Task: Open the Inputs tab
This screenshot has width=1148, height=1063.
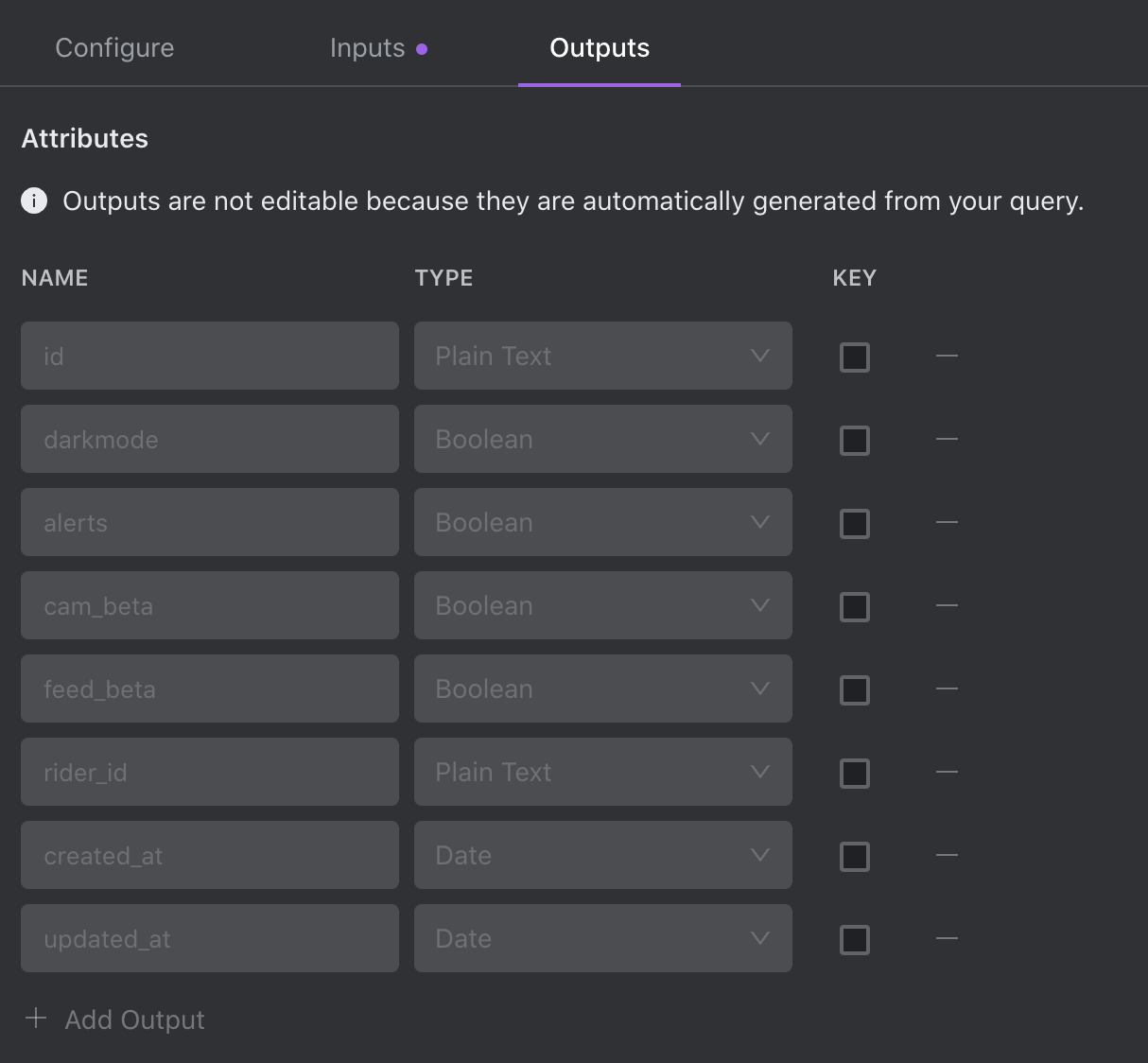Action: coord(368,48)
